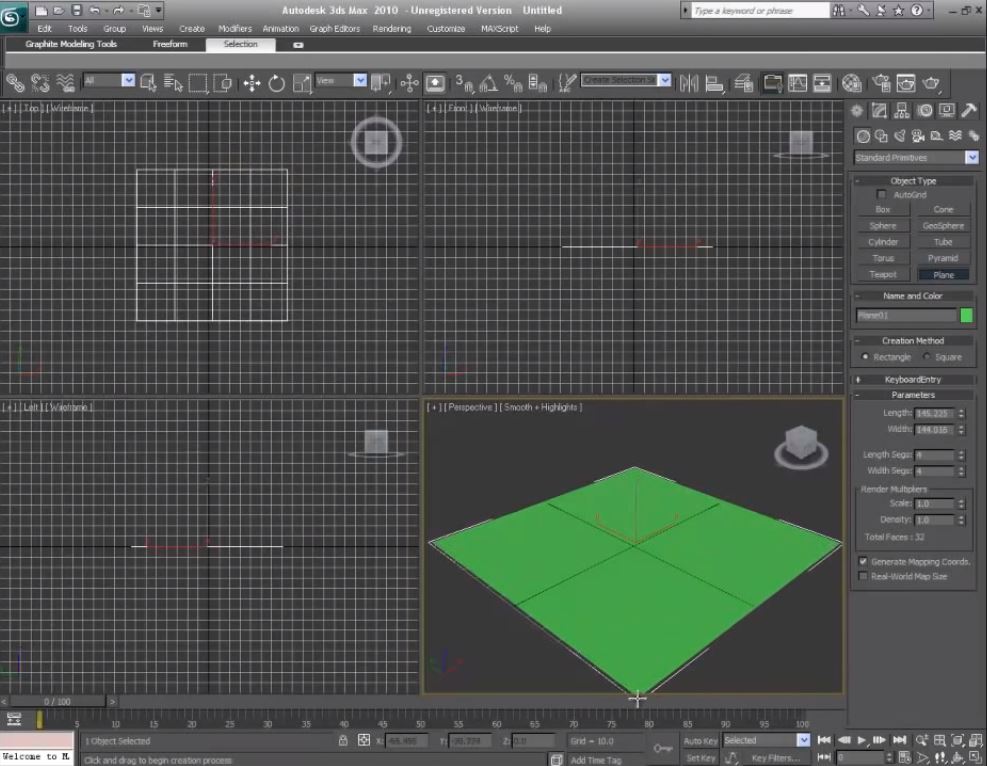The width and height of the screenshot is (987, 766).
Task: Open the Edit Named Selection Sets tool
Action: pyautogui.click(x=567, y=83)
